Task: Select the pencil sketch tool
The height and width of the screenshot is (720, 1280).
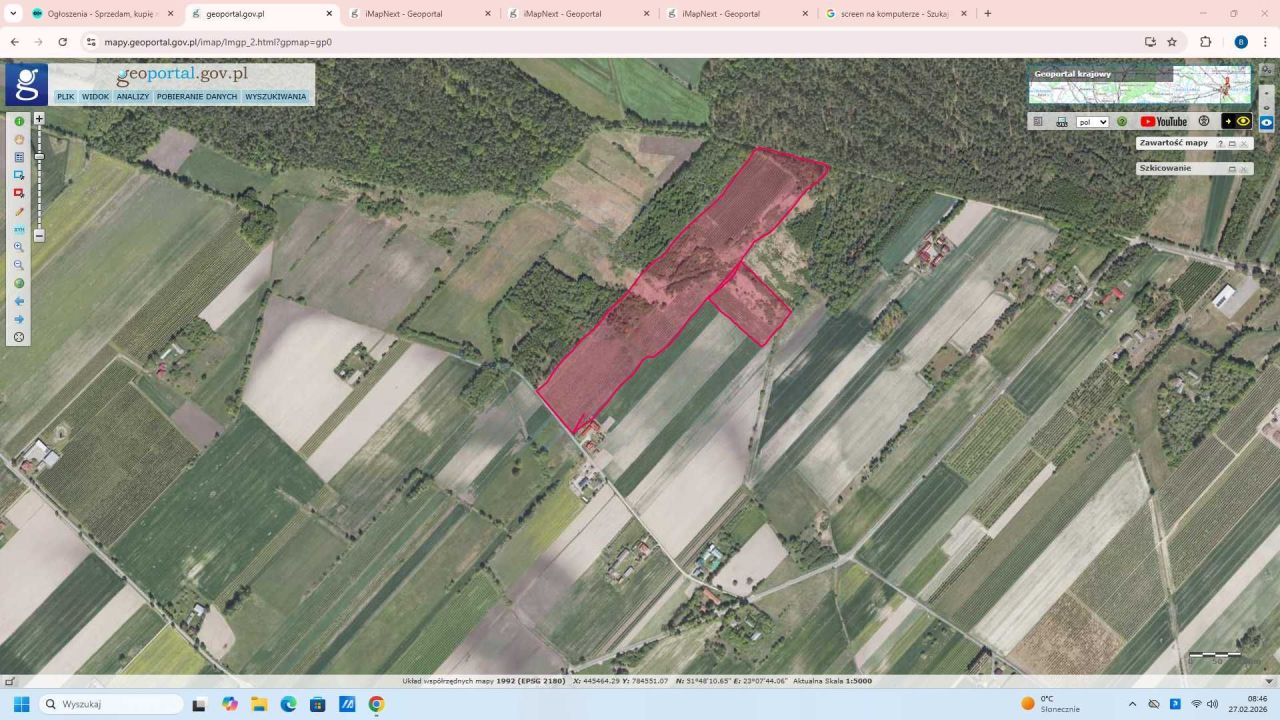Action: (x=19, y=212)
